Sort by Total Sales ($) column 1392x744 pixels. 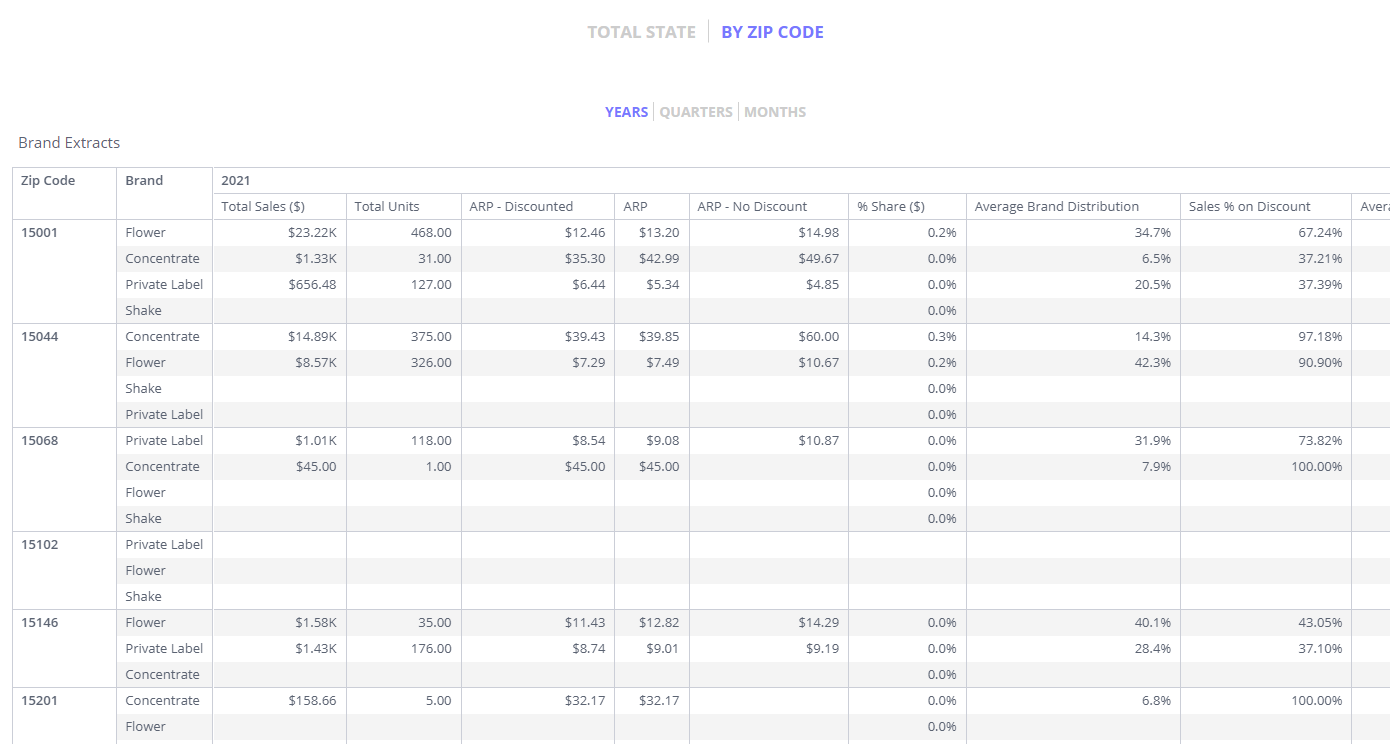coord(263,207)
